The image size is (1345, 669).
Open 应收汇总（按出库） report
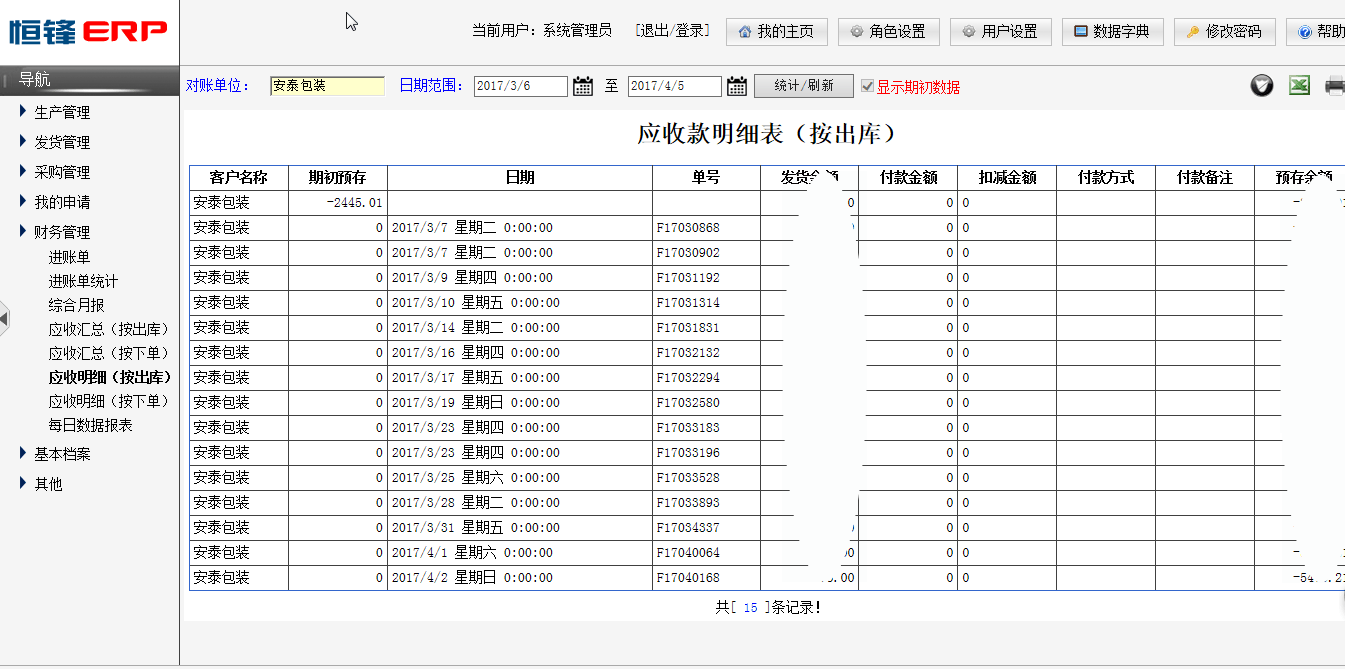click(x=109, y=329)
